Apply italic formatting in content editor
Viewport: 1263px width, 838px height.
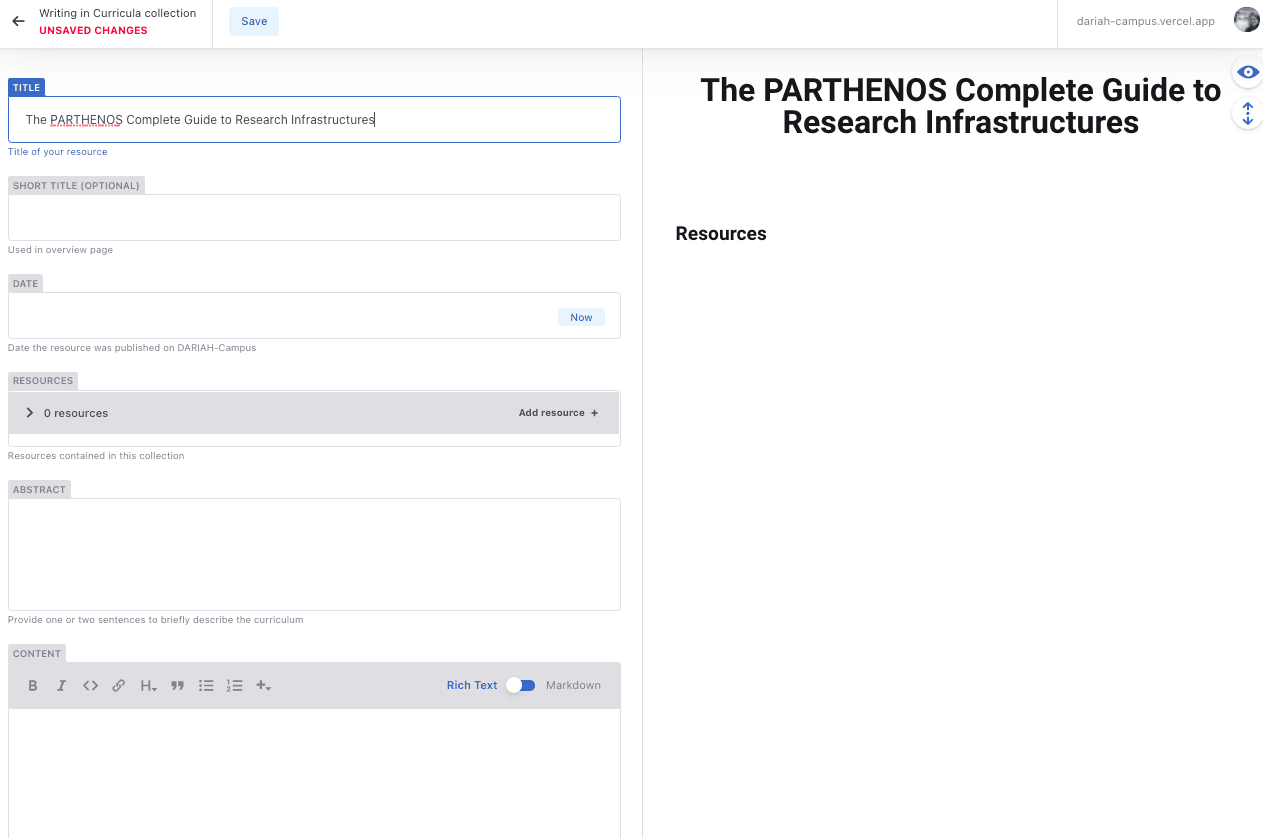[x=61, y=686]
